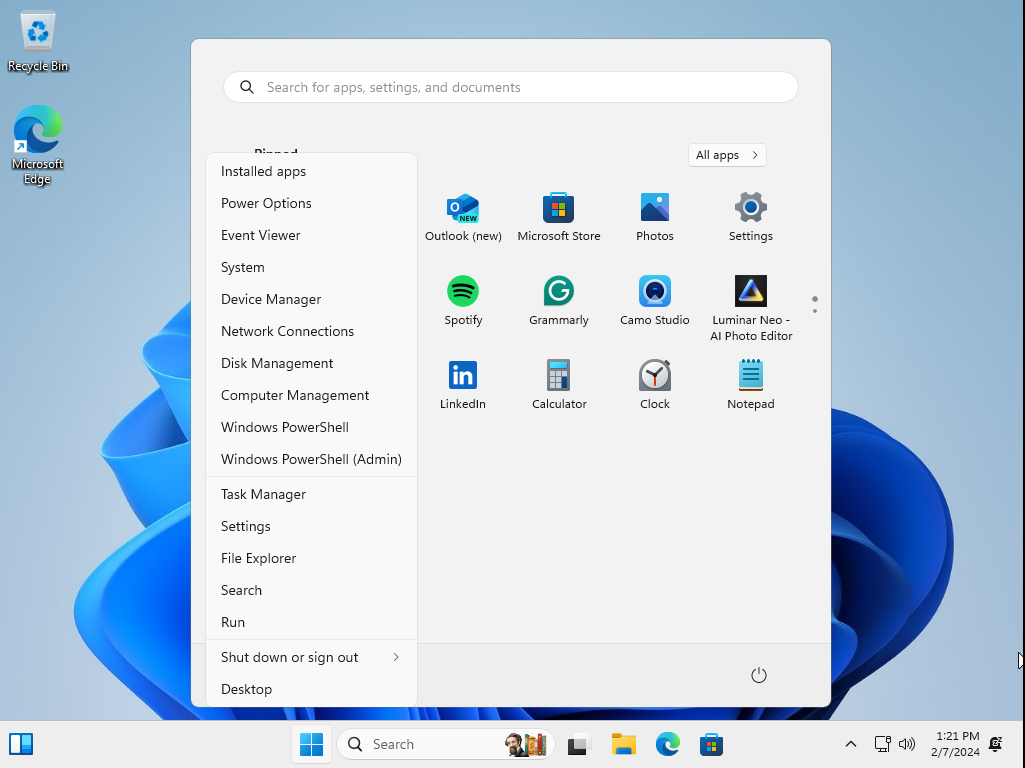This screenshot has width=1025, height=768.
Task: Open Event Viewer from the menu
Action: tap(311, 235)
